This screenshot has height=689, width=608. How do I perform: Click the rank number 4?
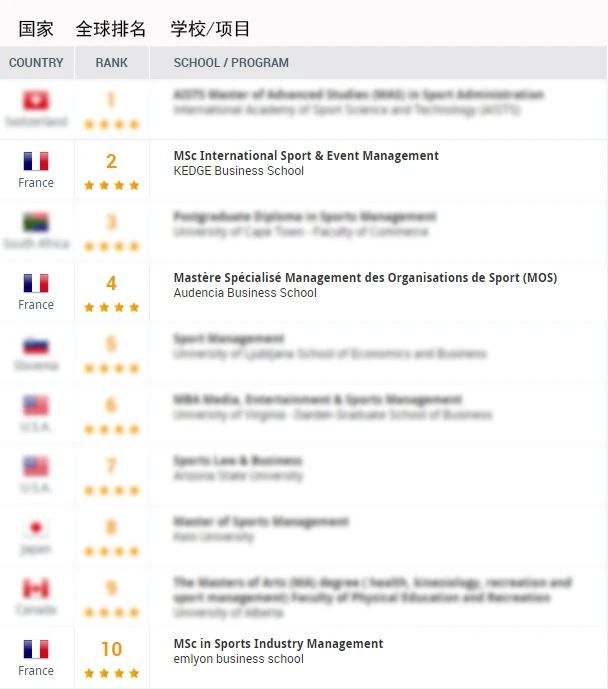112,283
